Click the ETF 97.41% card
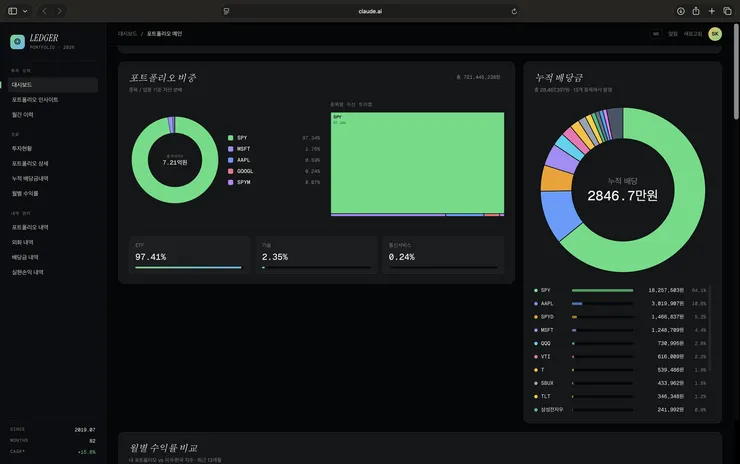The height and width of the screenshot is (464, 740). coord(190,255)
